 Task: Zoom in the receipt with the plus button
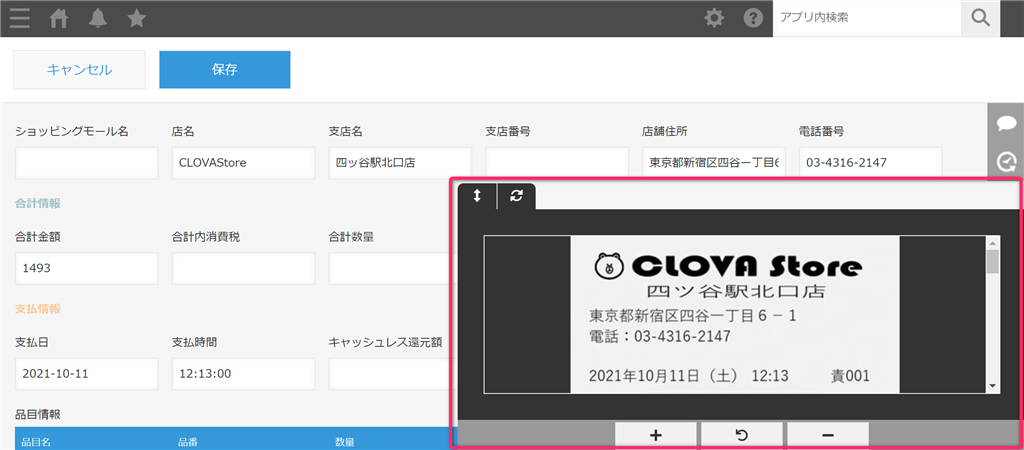(656, 435)
